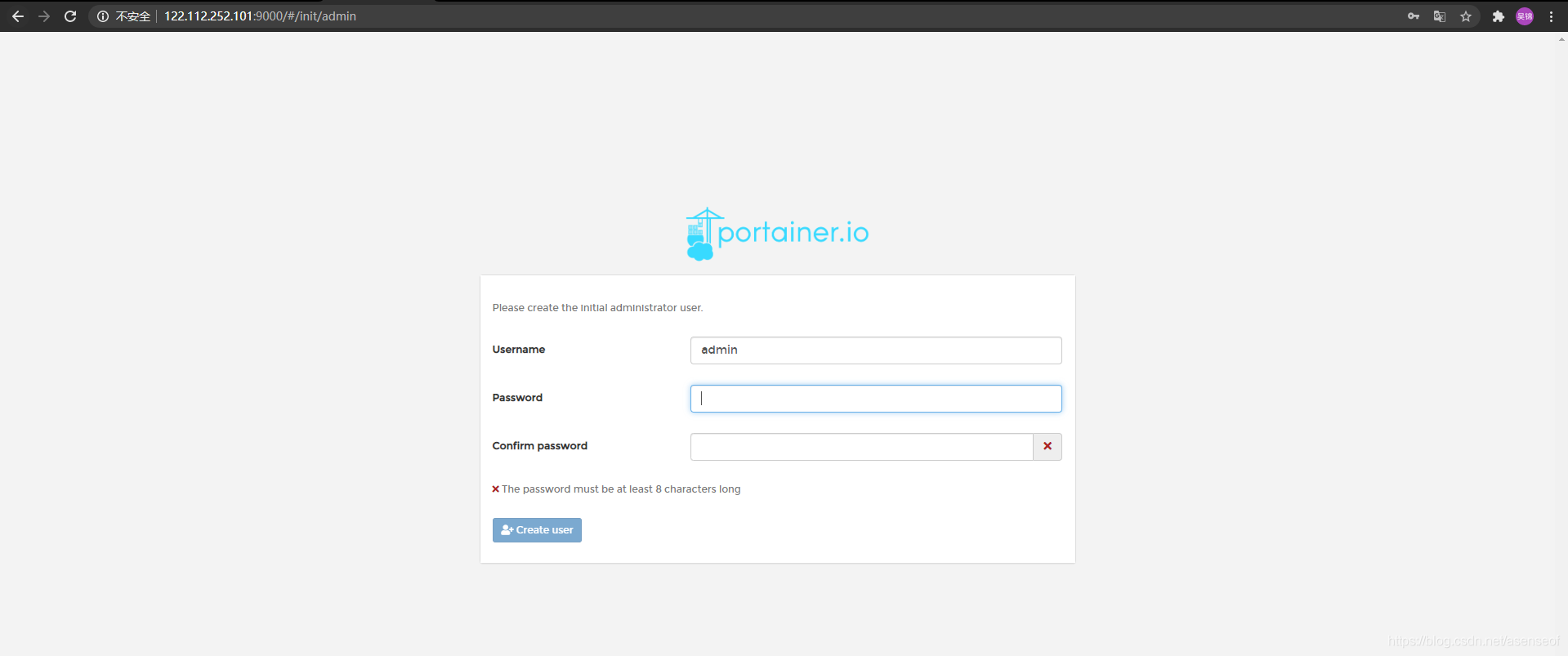Reload the page with the refresh icon
Image resolution: width=1568 pixels, height=656 pixels.
[x=70, y=16]
